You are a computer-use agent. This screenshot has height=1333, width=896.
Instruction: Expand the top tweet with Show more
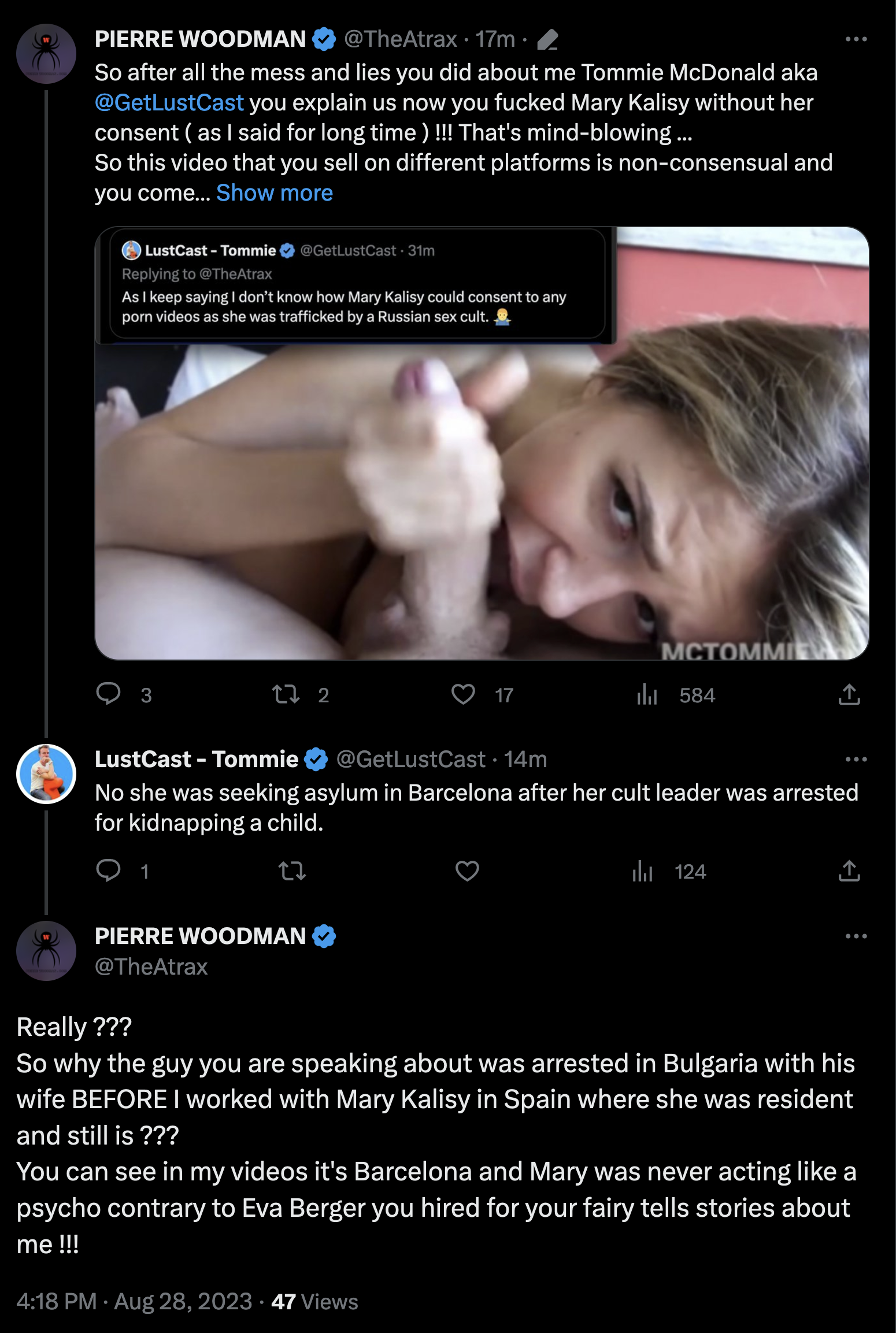point(274,193)
